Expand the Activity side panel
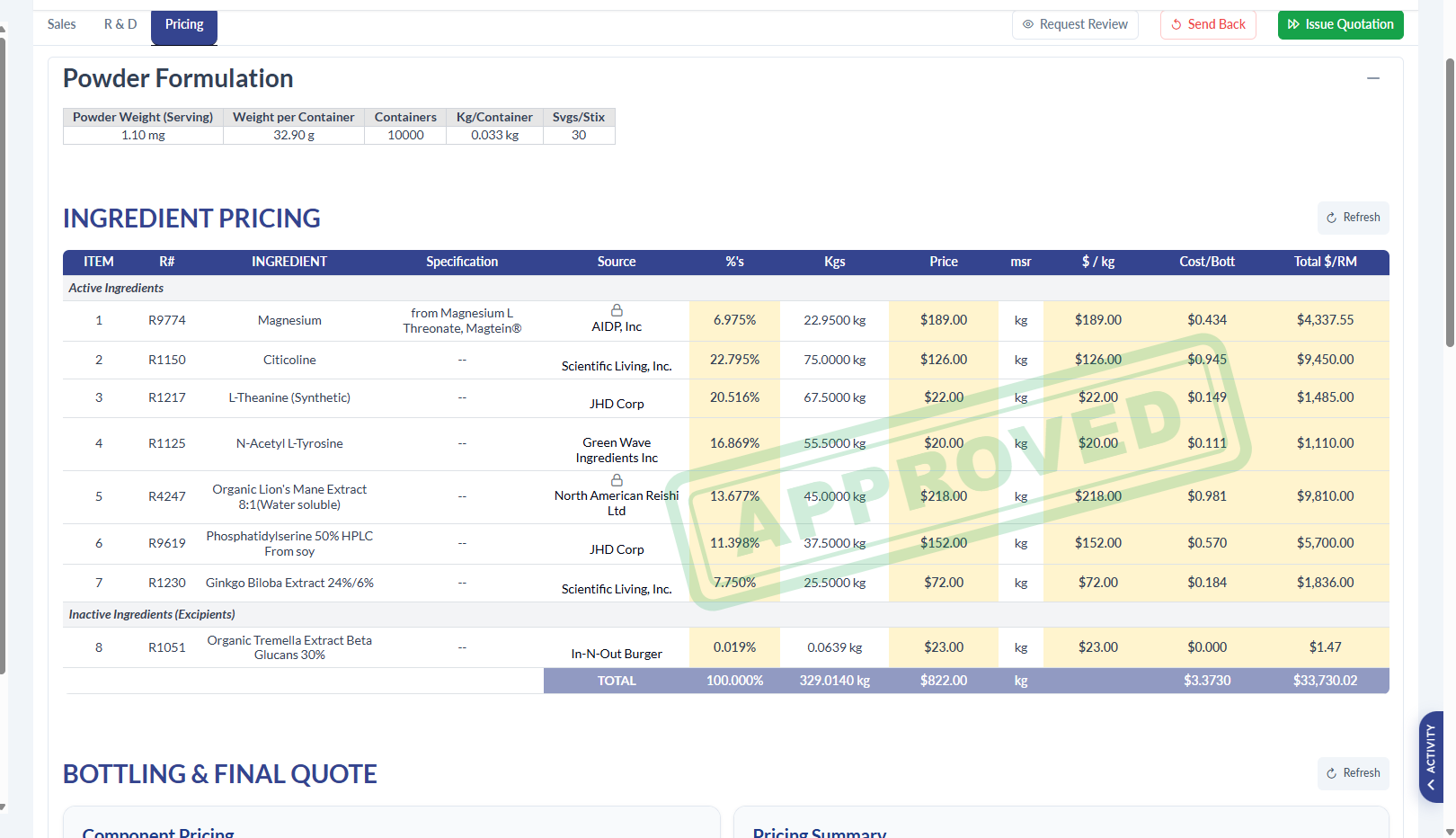1456x838 pixels. 1431,757
